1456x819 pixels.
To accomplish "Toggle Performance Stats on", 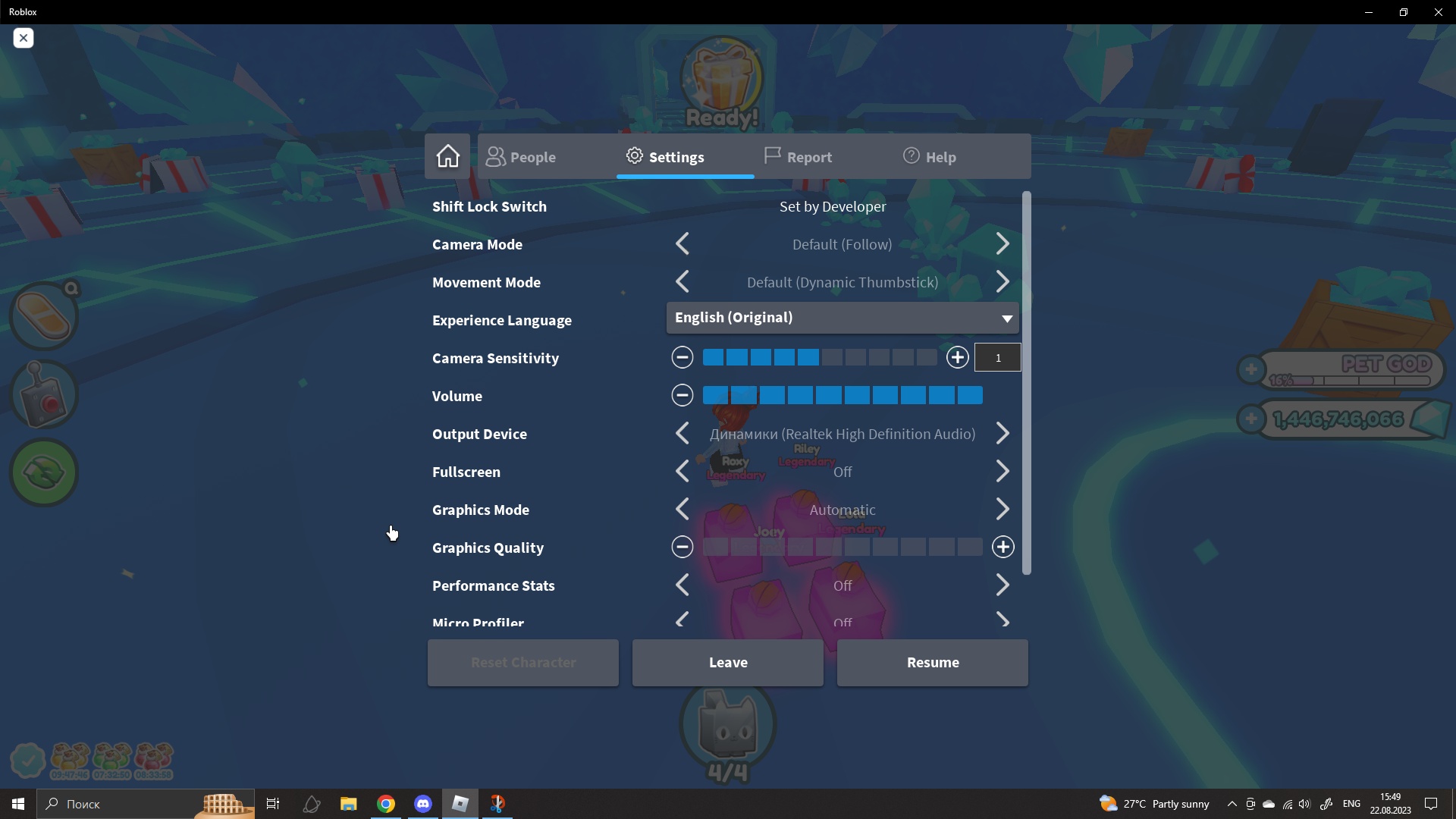I will click(1003, 585).
